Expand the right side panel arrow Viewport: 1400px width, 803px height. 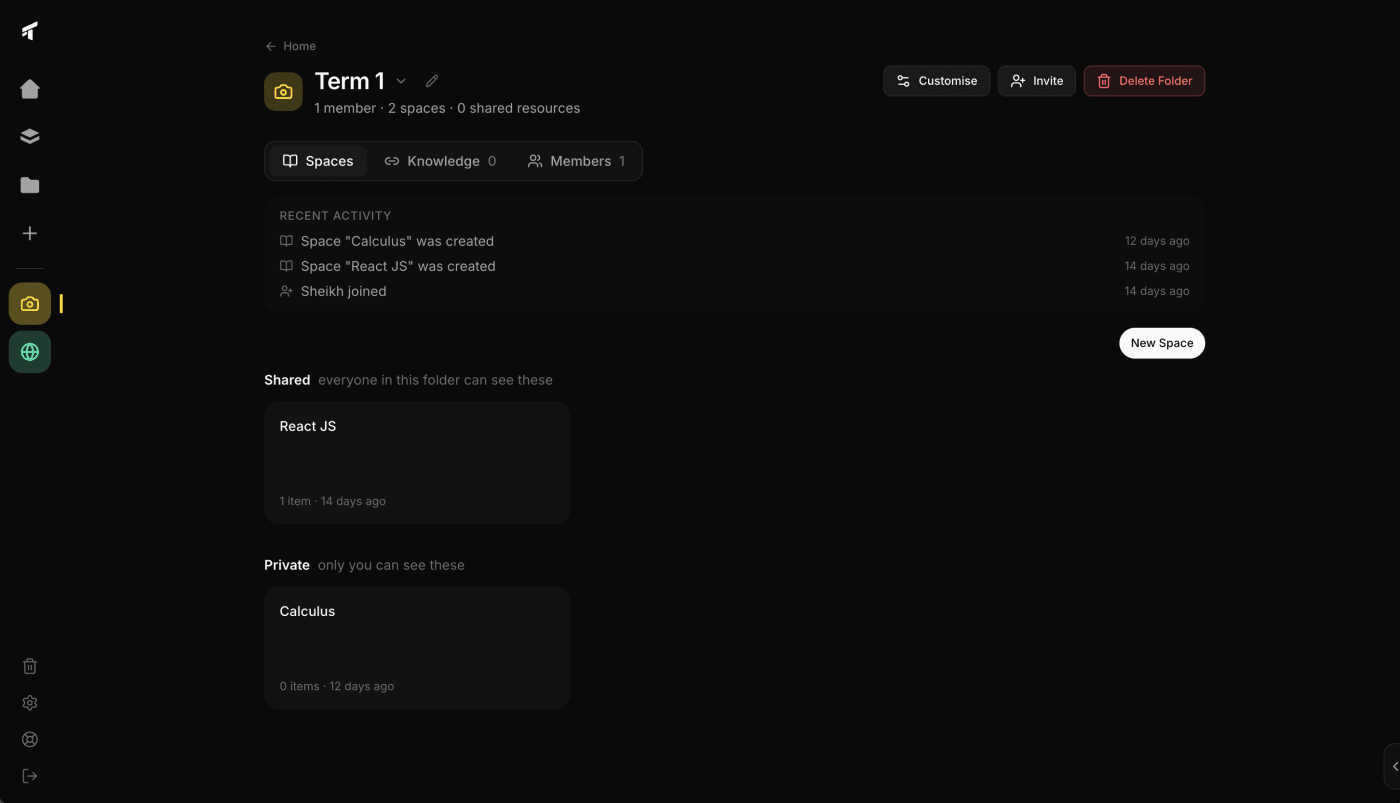[1394, 767]
